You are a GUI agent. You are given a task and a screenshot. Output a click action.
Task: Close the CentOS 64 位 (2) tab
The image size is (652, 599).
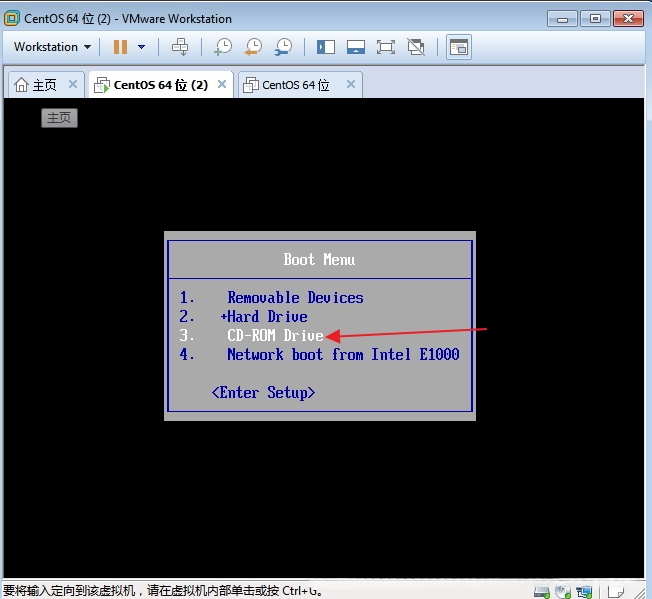222,84
